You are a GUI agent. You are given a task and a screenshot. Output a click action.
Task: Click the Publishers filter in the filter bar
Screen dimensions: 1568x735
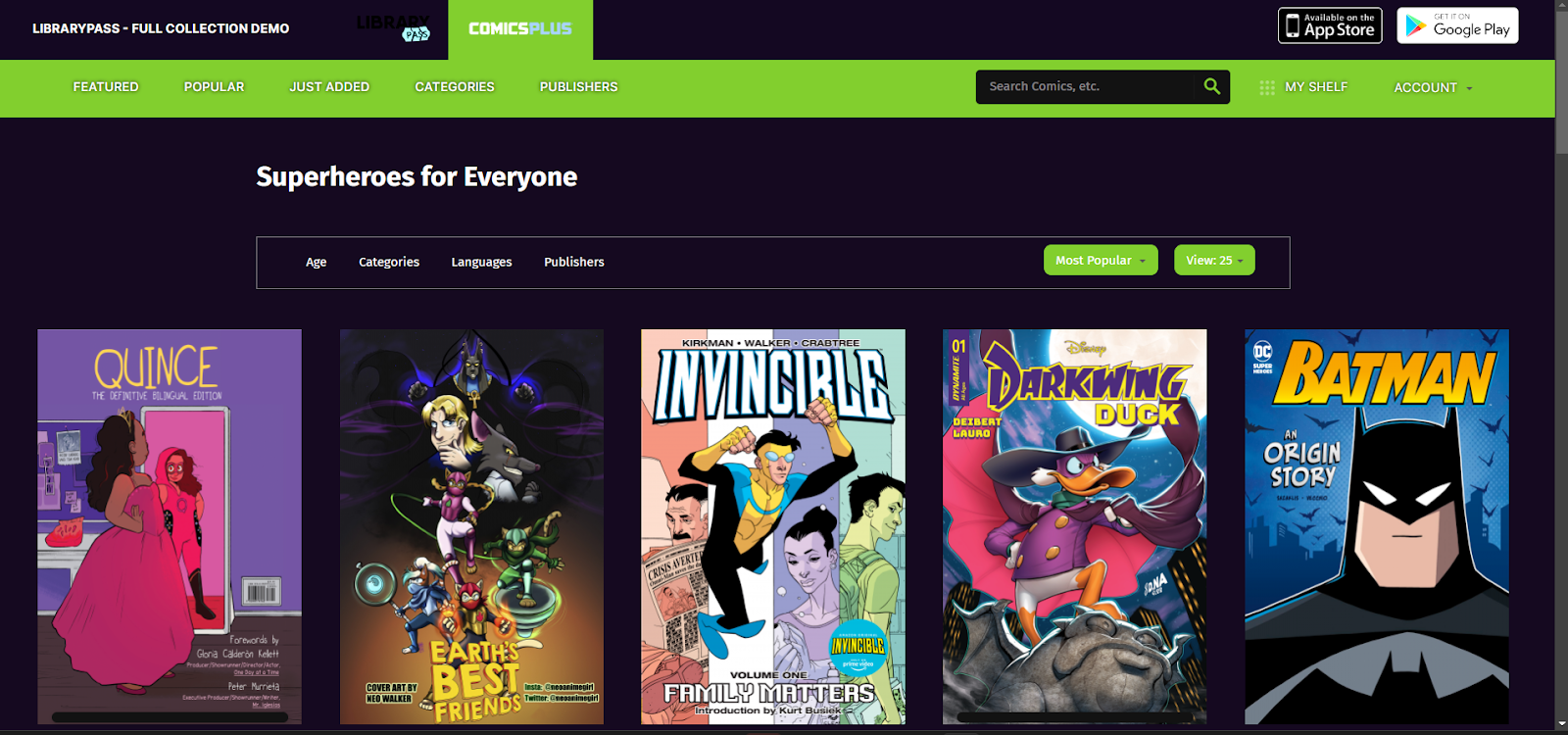tap(574, 263)
